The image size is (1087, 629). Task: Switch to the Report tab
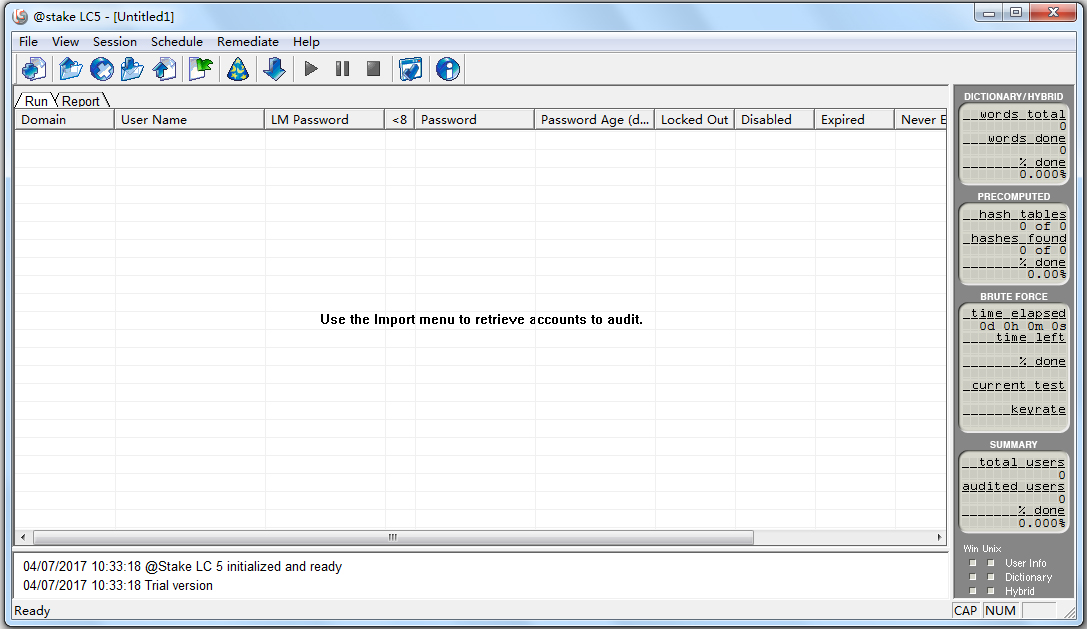pos(81,101)
